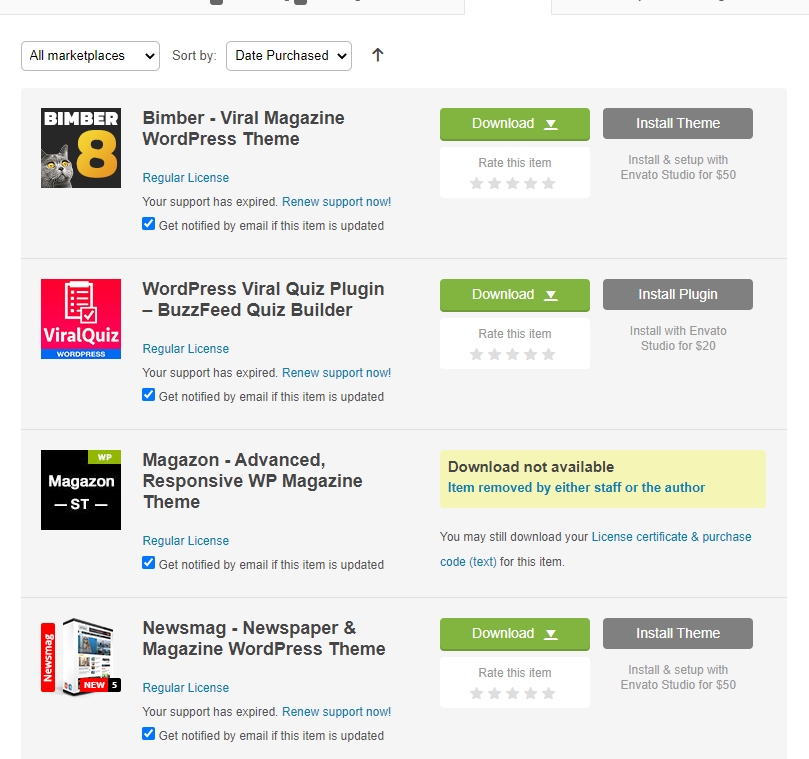
Task: Click Install Theme for Newsmag
Action: [677, 634]
